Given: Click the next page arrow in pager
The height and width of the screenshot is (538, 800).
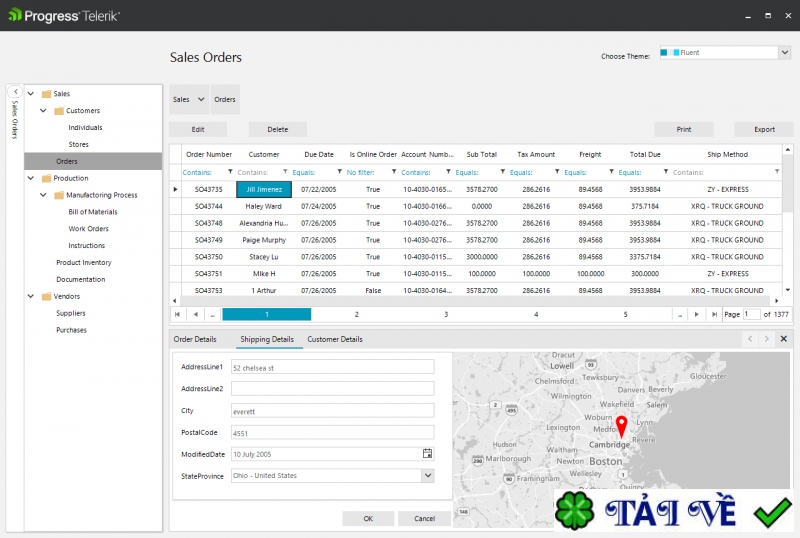Looking at the screenshot, I should click(697, 314).
